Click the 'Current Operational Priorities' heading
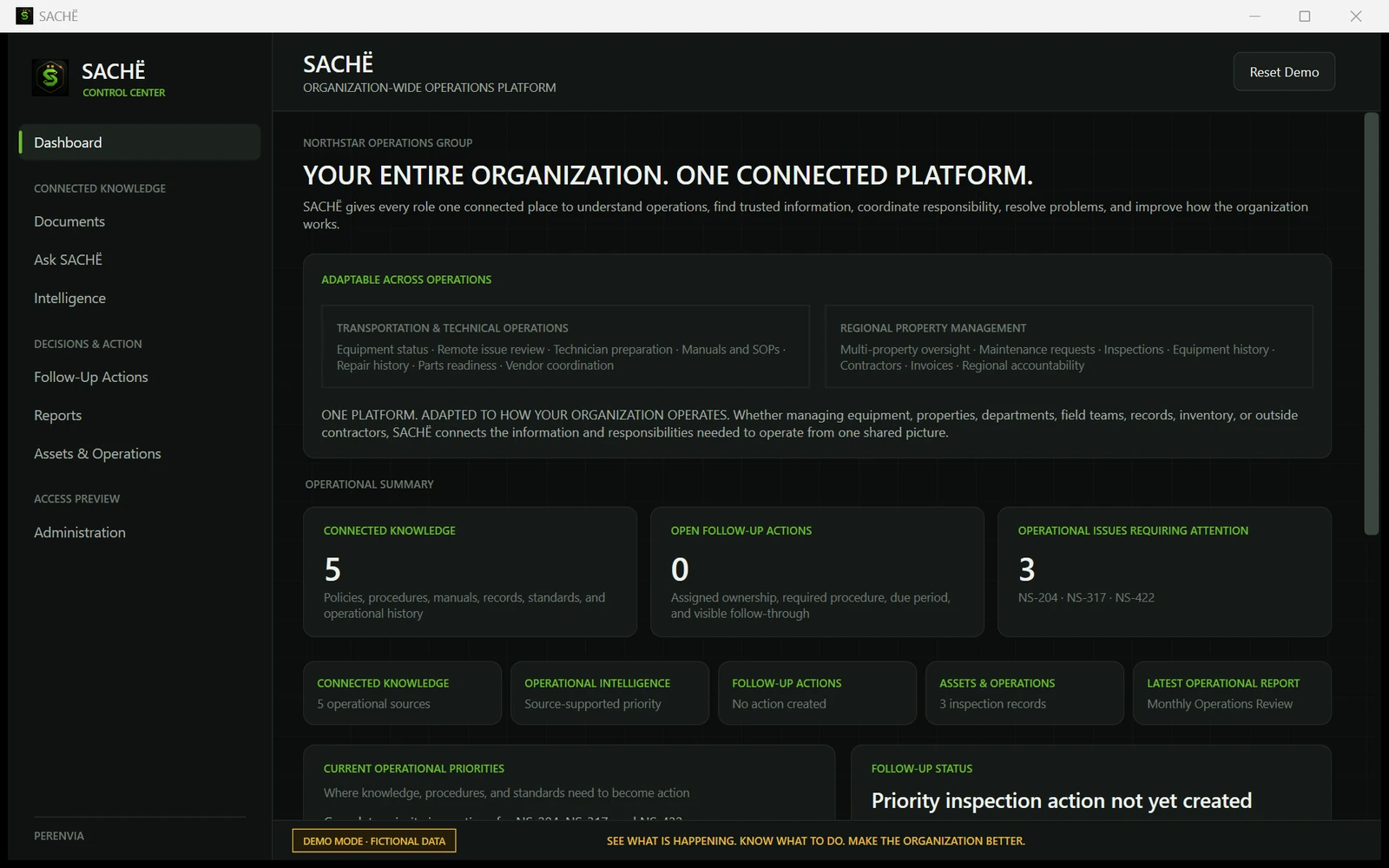 (x=413, y=768)
